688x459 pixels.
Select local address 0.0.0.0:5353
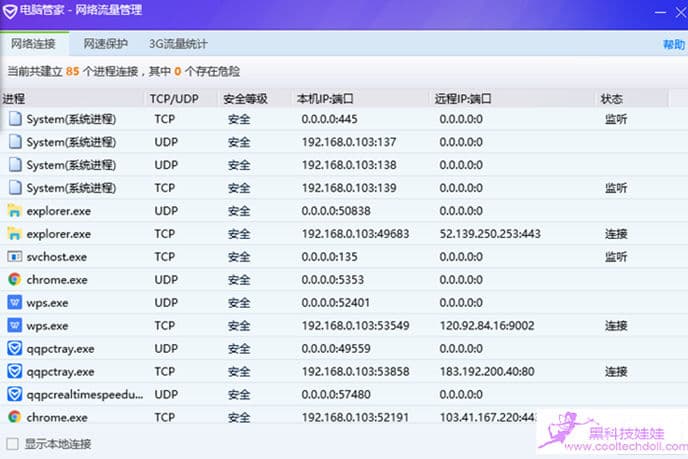(x=333, y=280)
